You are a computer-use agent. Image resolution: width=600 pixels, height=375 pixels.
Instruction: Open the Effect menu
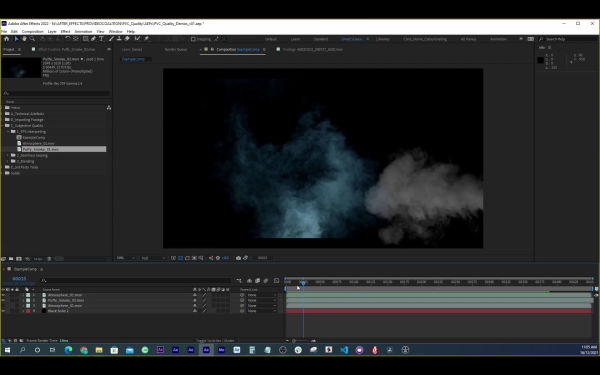(x=65, y=31)
